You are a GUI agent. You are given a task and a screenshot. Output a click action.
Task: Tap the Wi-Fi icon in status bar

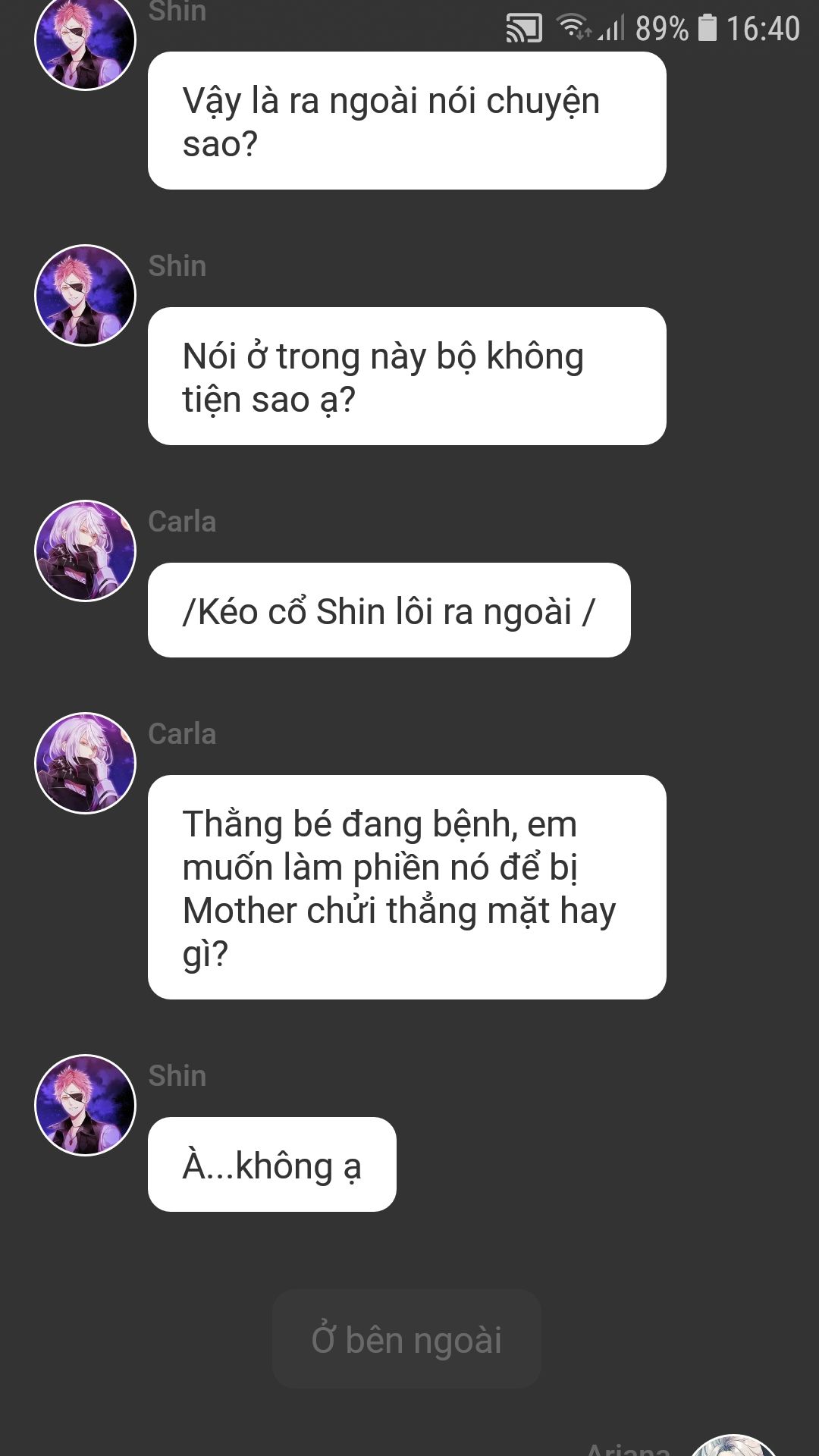(x=574, y=27)
